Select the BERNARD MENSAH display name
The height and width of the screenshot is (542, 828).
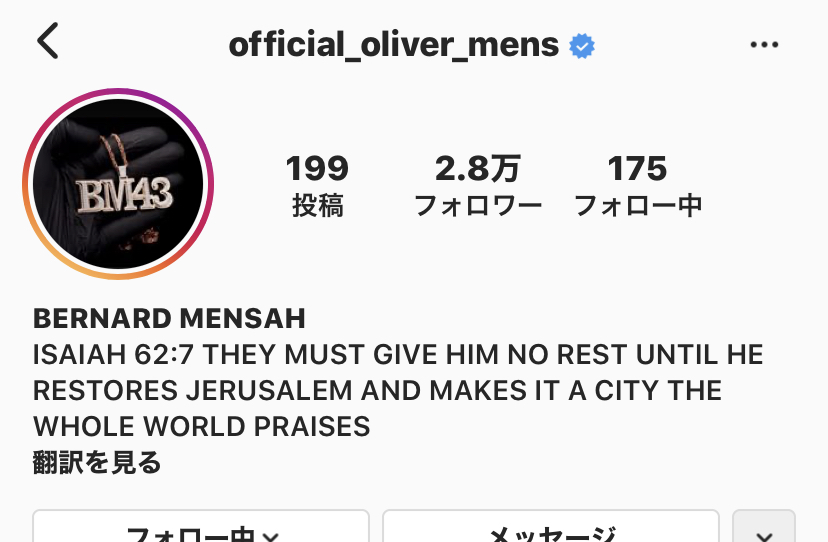click(170, 319)
